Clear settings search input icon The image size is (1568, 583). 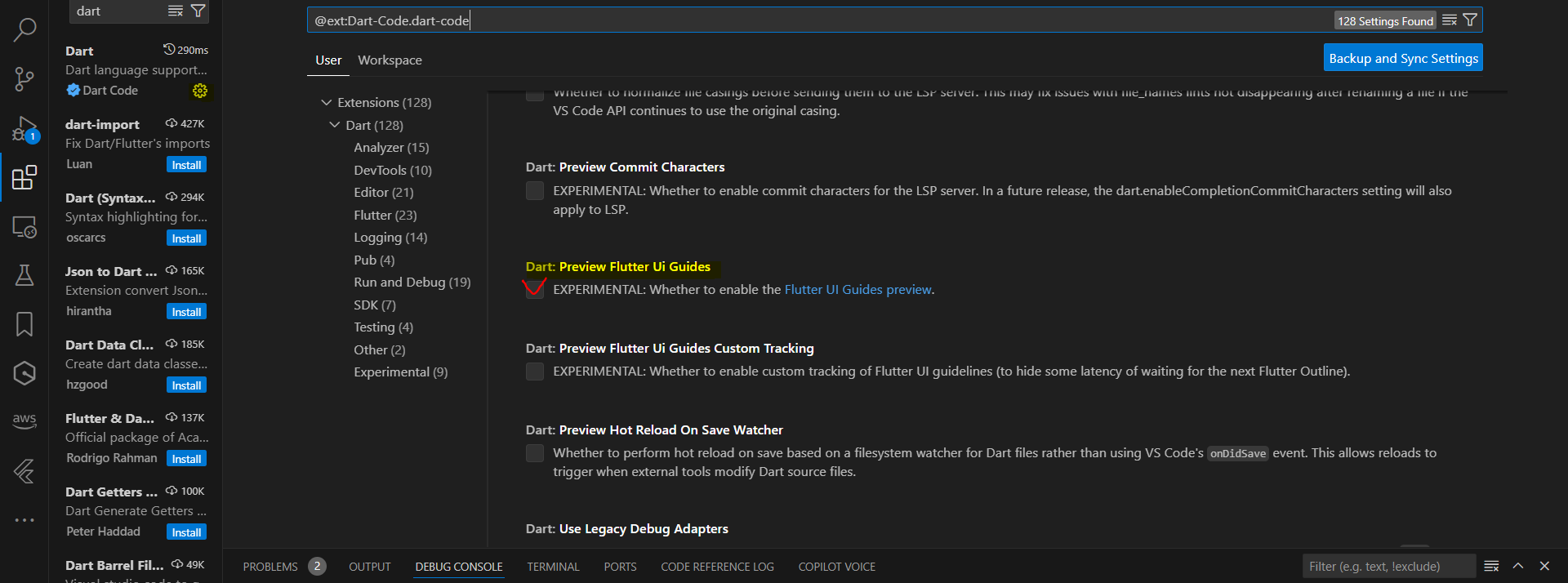[x=1450, y=20]
